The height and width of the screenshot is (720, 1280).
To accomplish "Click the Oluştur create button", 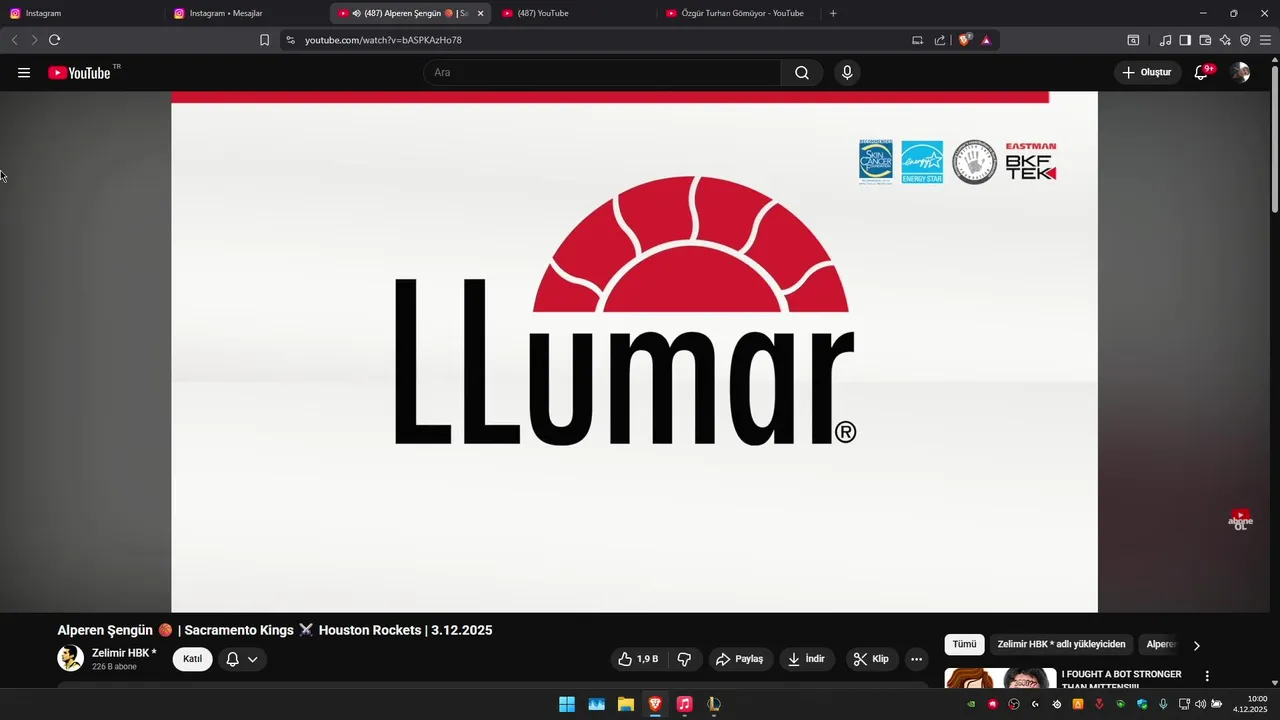I will 1147,73.
